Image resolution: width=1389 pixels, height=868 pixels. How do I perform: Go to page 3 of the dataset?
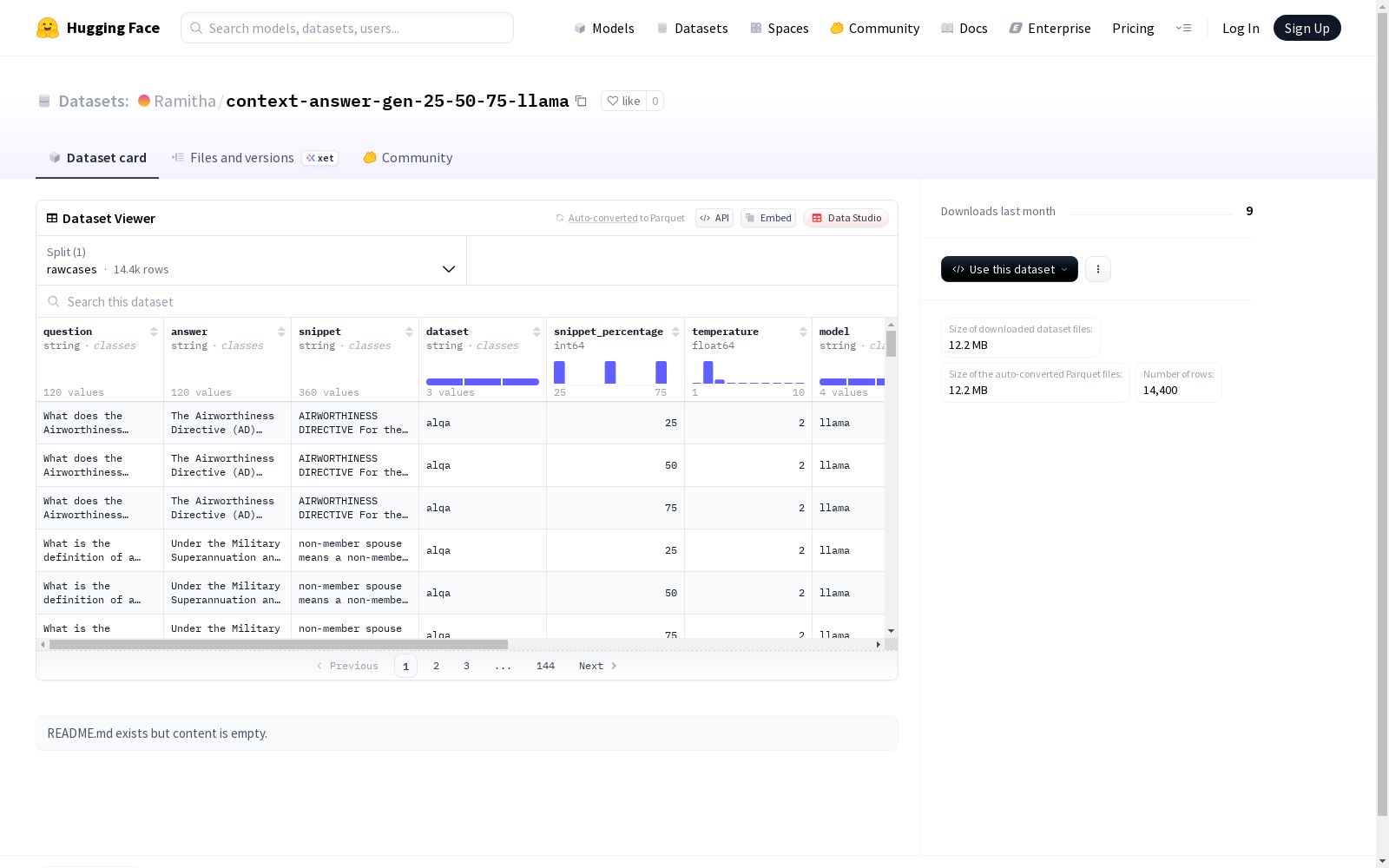point(466,666)
